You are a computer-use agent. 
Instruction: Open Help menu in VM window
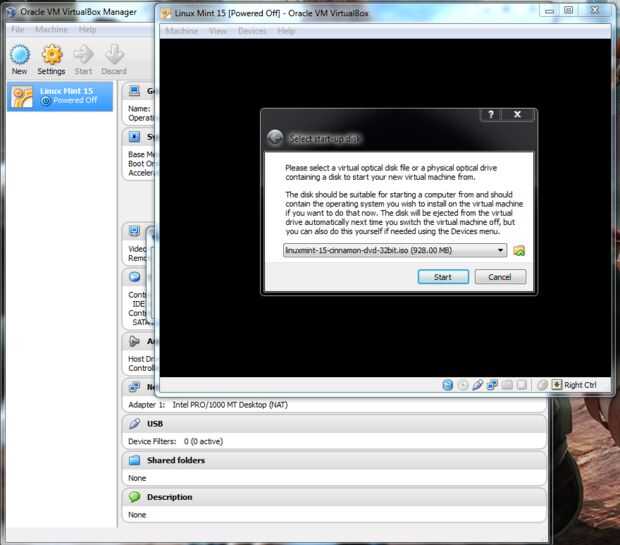(286, 31)
